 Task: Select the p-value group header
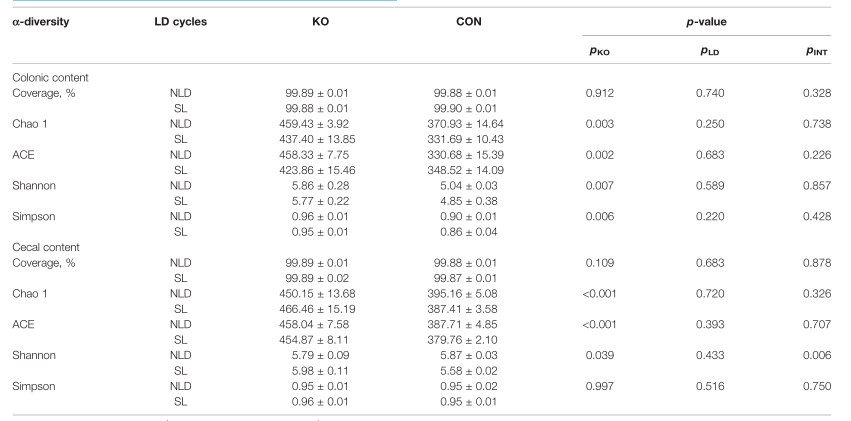click(x=707, y=22)
